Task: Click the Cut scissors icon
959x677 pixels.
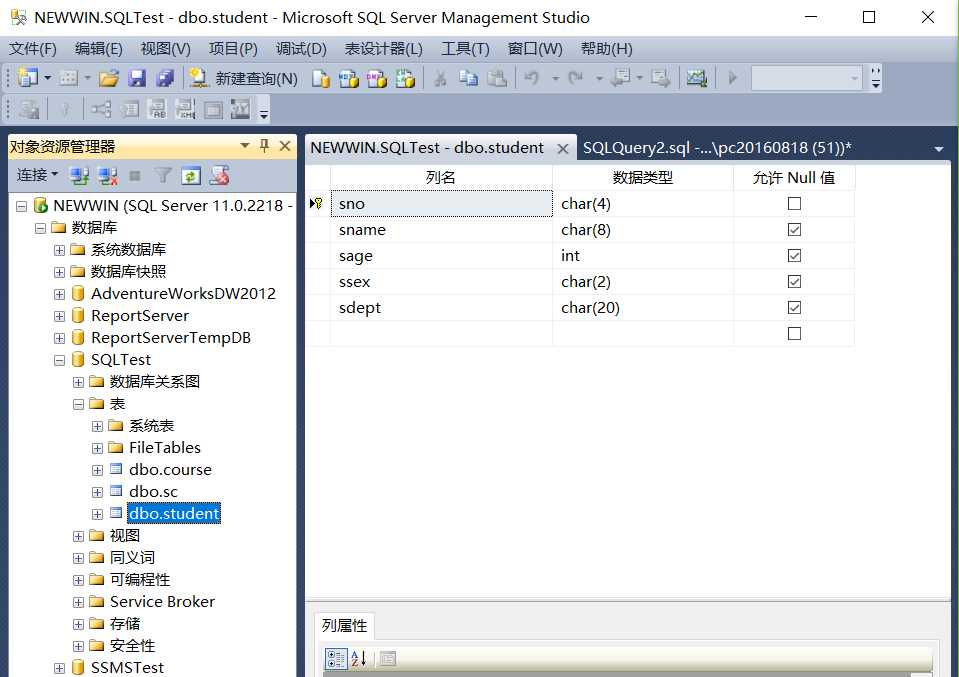Action: [x=440, y=78]
